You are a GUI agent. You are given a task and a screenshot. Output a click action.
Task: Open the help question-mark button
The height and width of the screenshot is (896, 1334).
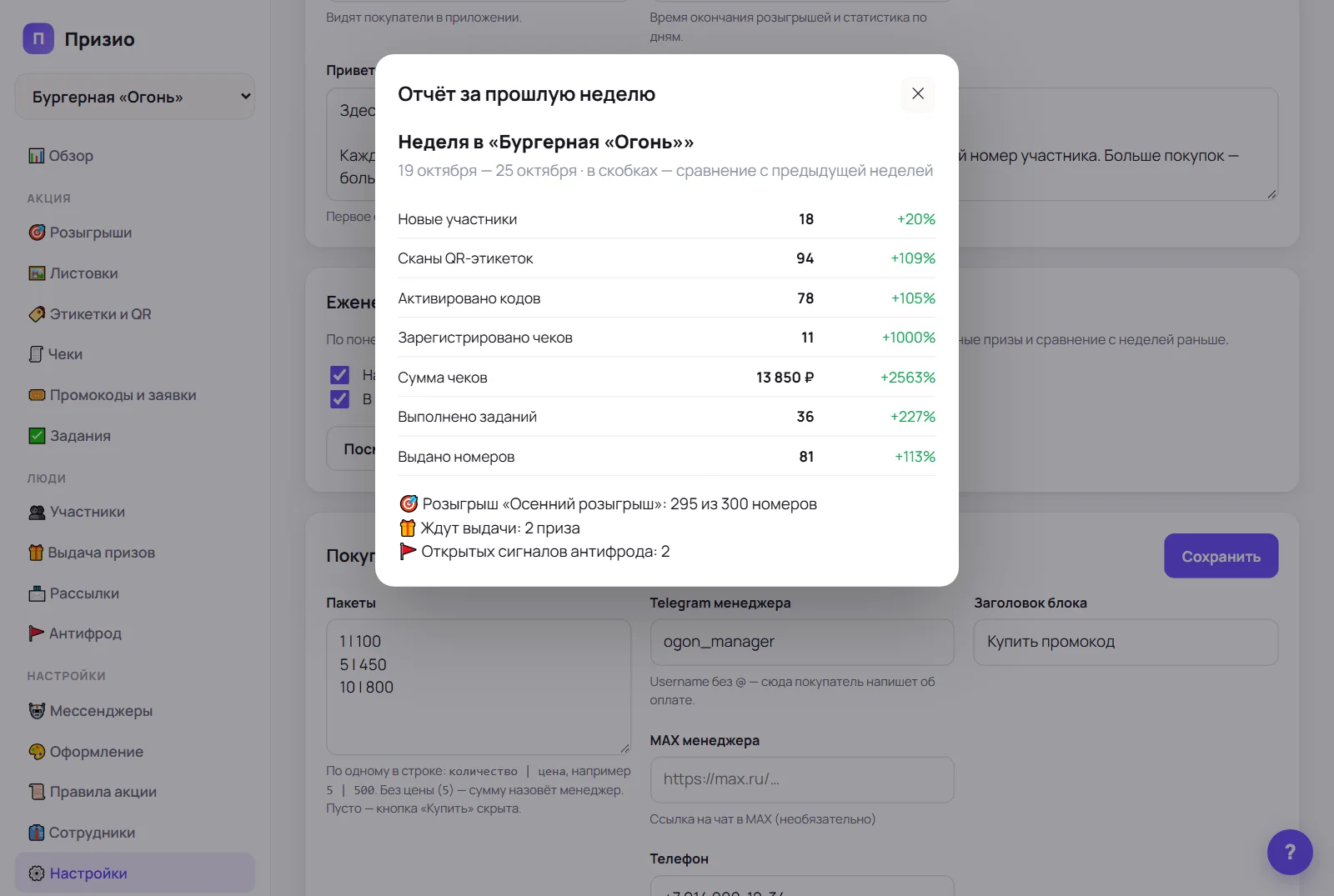1290,852
